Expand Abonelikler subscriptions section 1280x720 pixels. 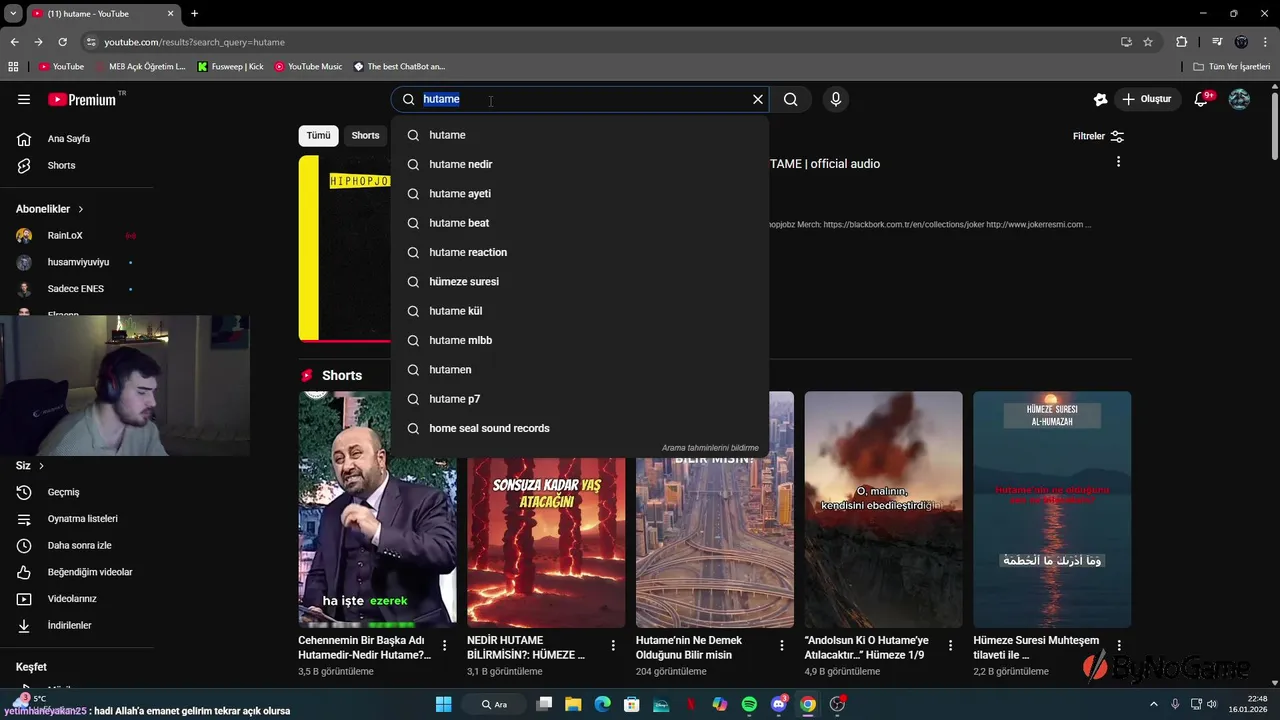tap(50, 209)
